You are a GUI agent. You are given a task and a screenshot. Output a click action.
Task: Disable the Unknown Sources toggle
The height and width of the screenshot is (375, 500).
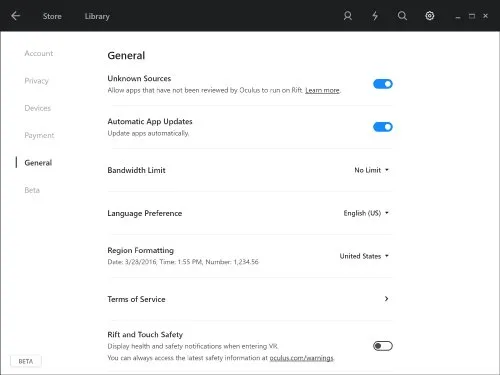pos(383,84)
